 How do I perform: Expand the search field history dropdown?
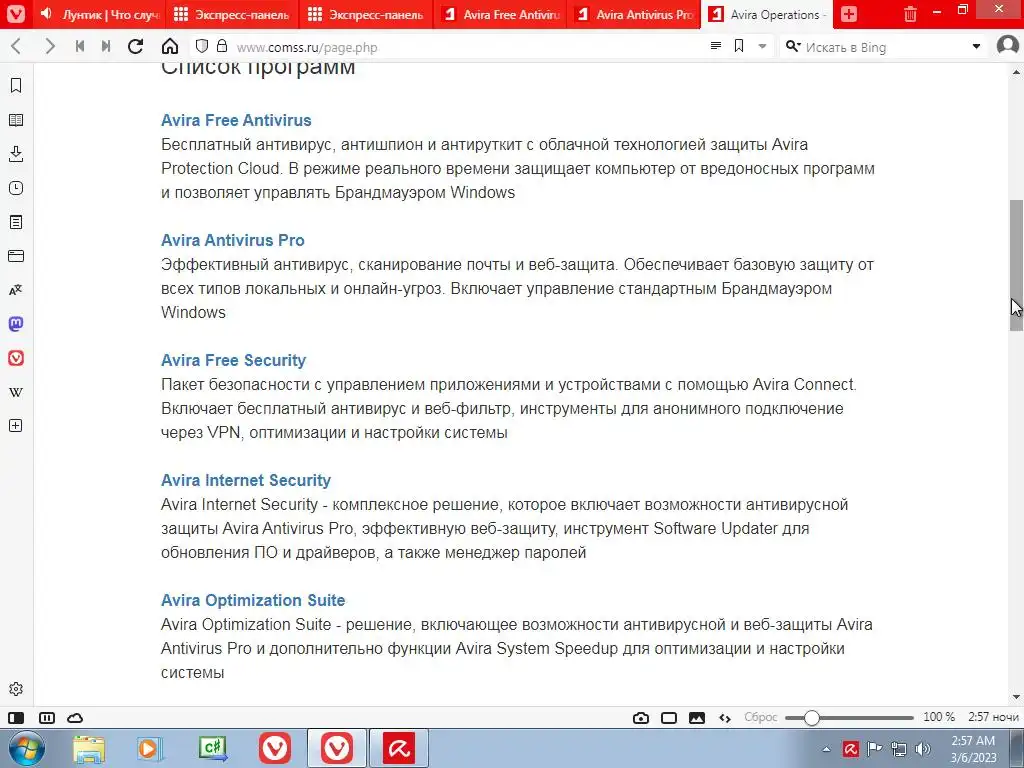976,46
